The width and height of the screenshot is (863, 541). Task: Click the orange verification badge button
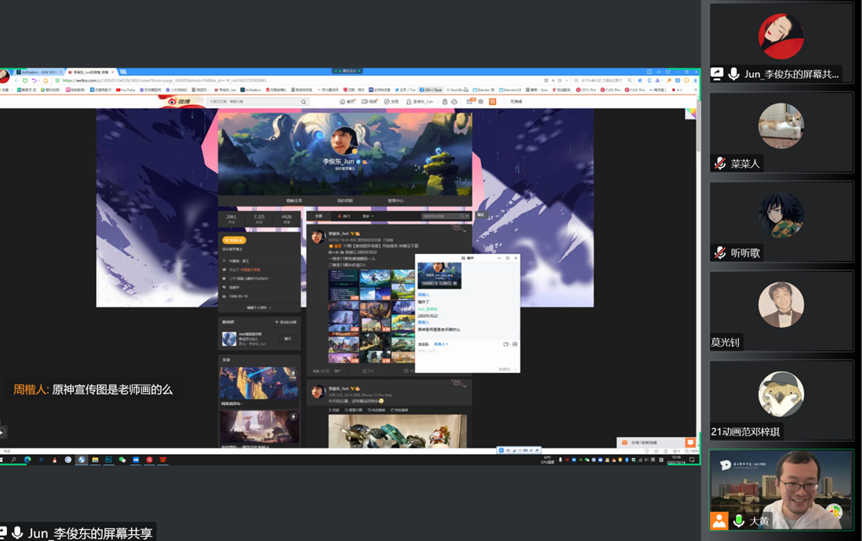point(234,241)
